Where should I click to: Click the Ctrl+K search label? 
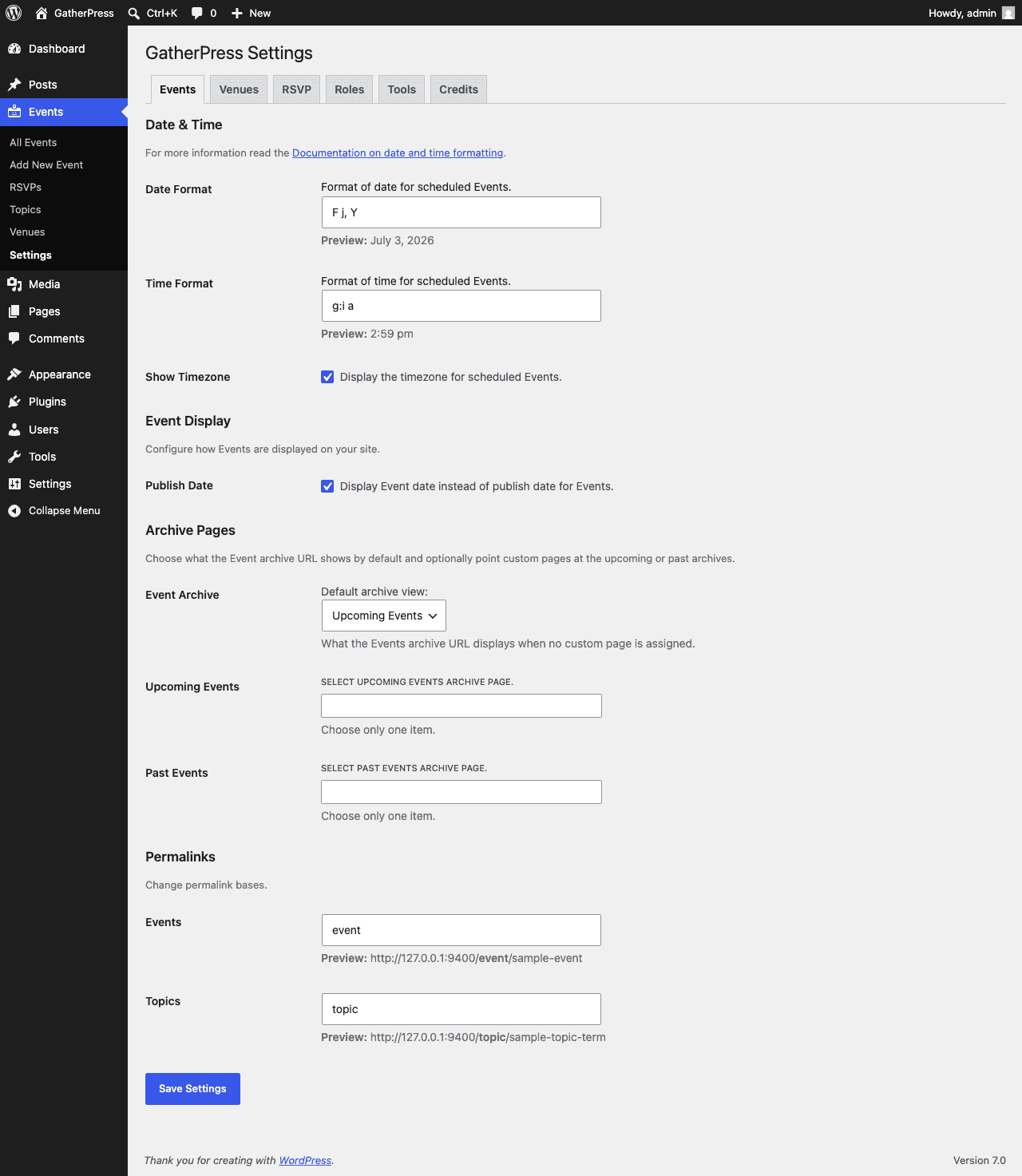point(162,13)
